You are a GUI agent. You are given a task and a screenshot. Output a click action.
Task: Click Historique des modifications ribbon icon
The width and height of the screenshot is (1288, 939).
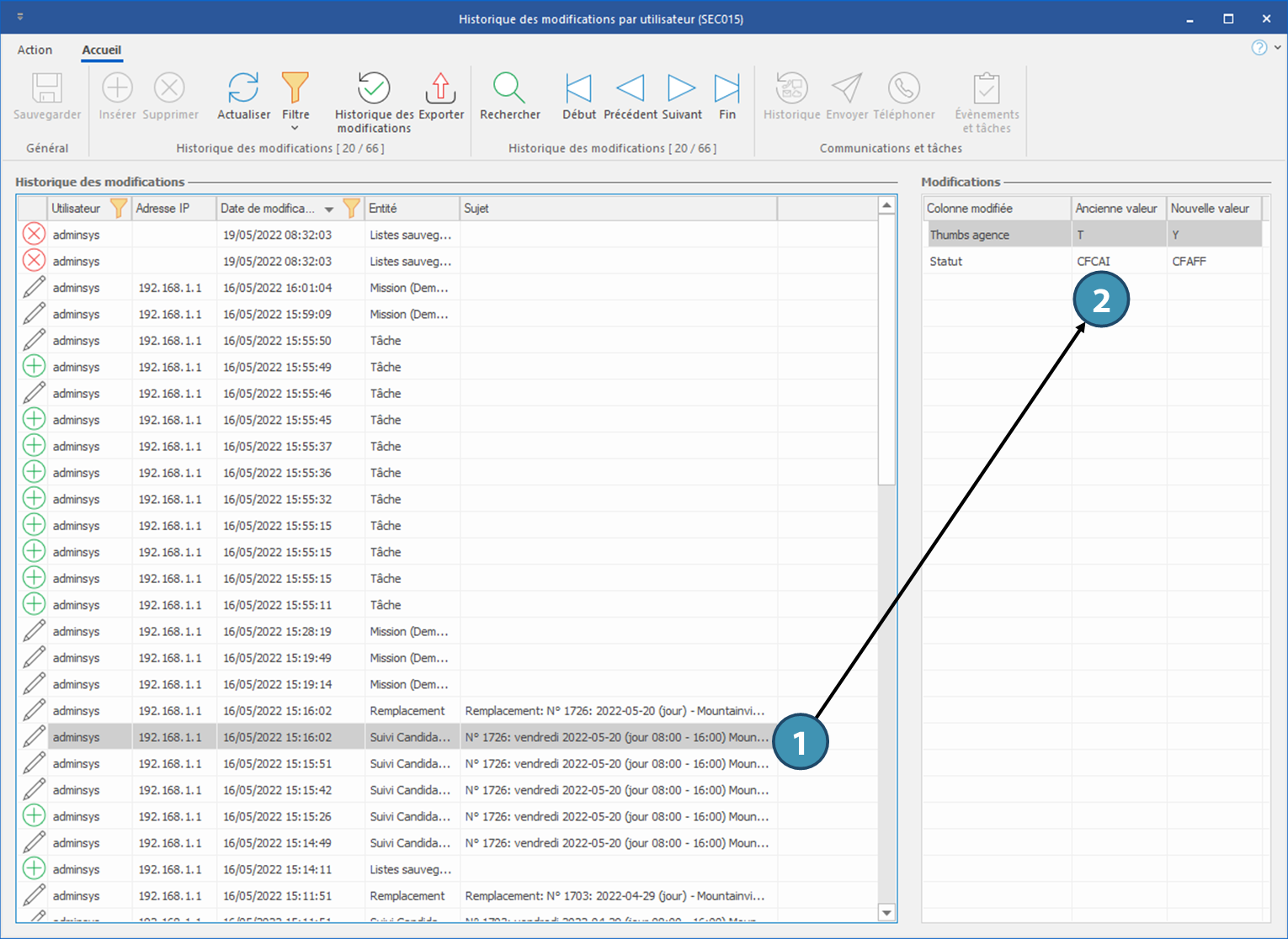point(374,88)
